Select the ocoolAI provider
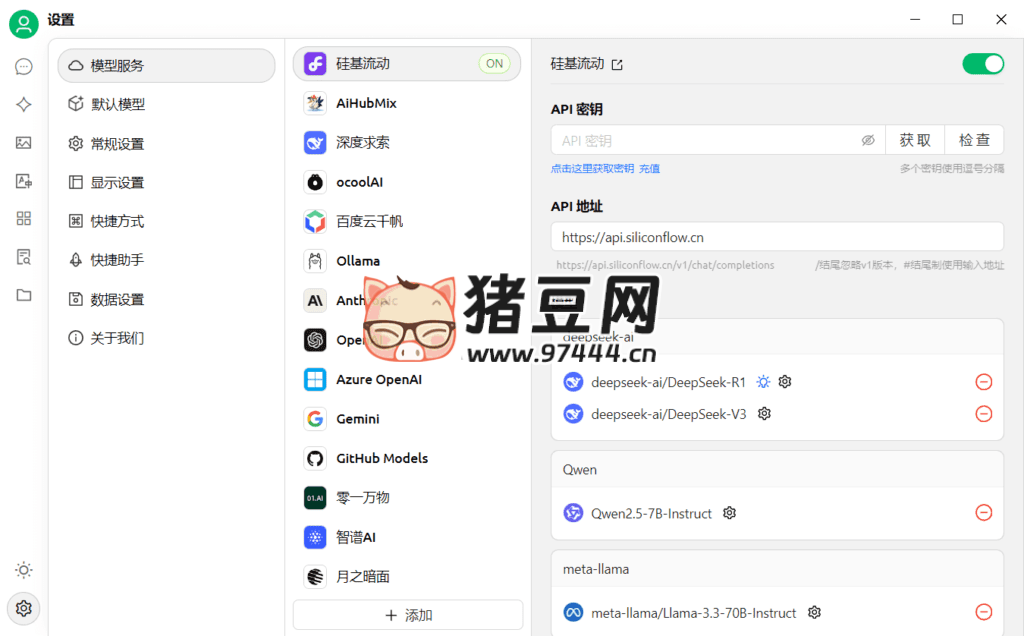The height and width of the screenshot is (636, 1024). (x=407, y=182)
